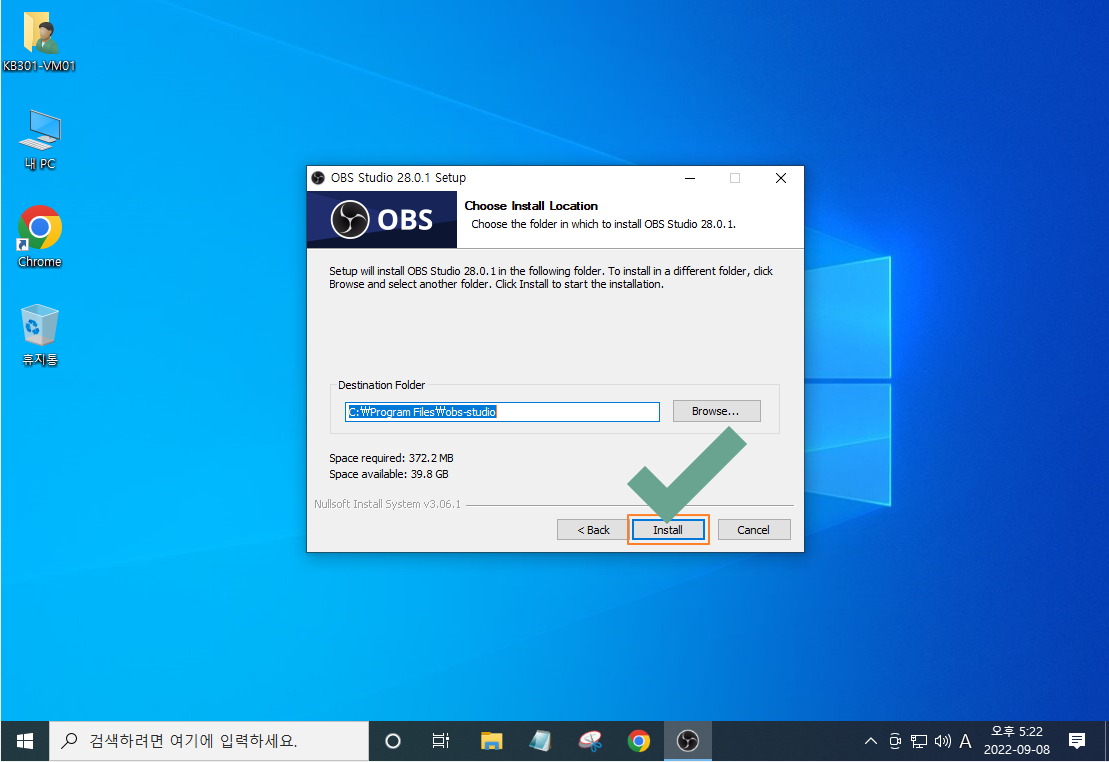Click the 'Space required: 372.2 MB' text
Viewport: 1109px width, 762px height.
(x=391, y=458)
